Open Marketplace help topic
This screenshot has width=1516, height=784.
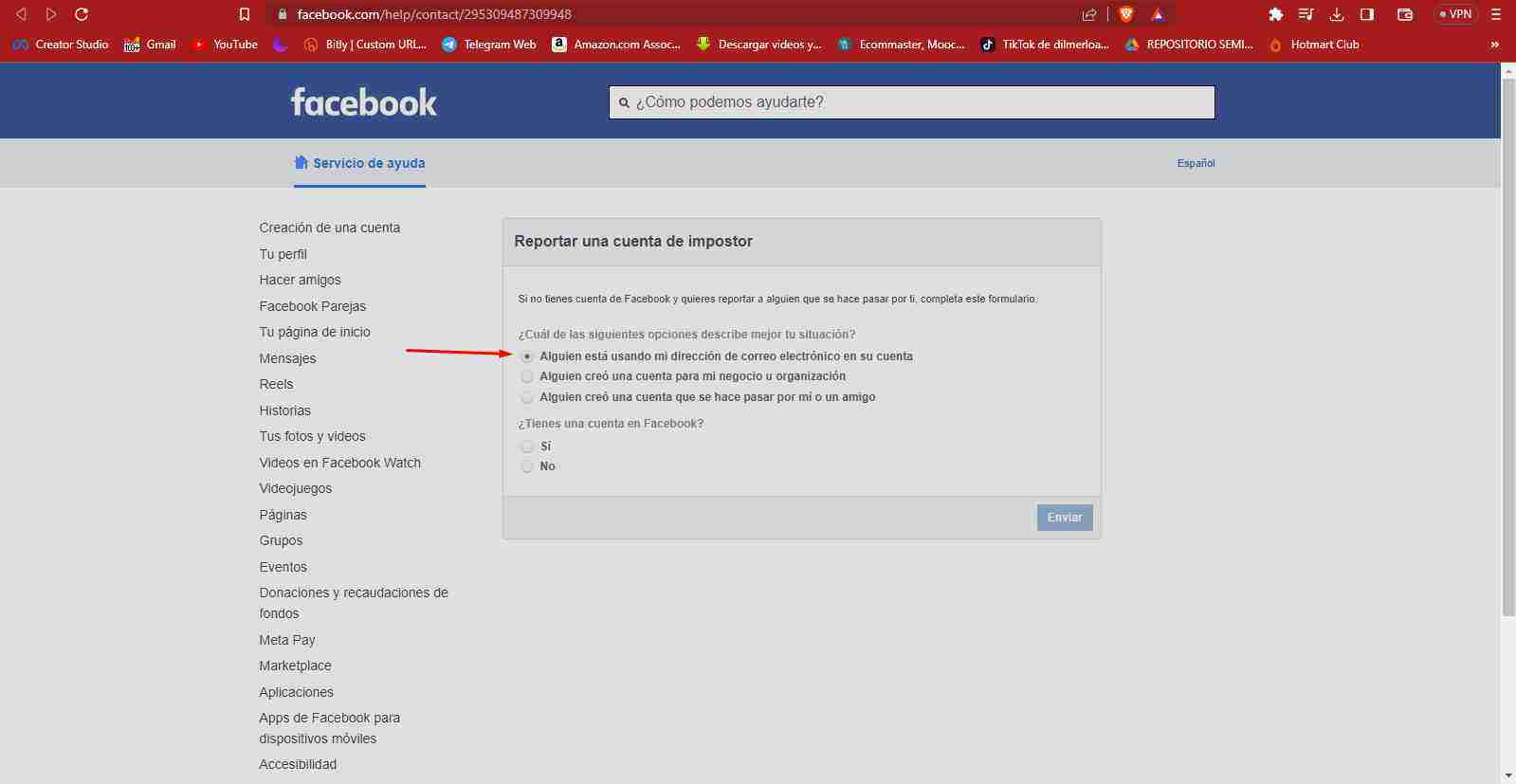(296, 665)
